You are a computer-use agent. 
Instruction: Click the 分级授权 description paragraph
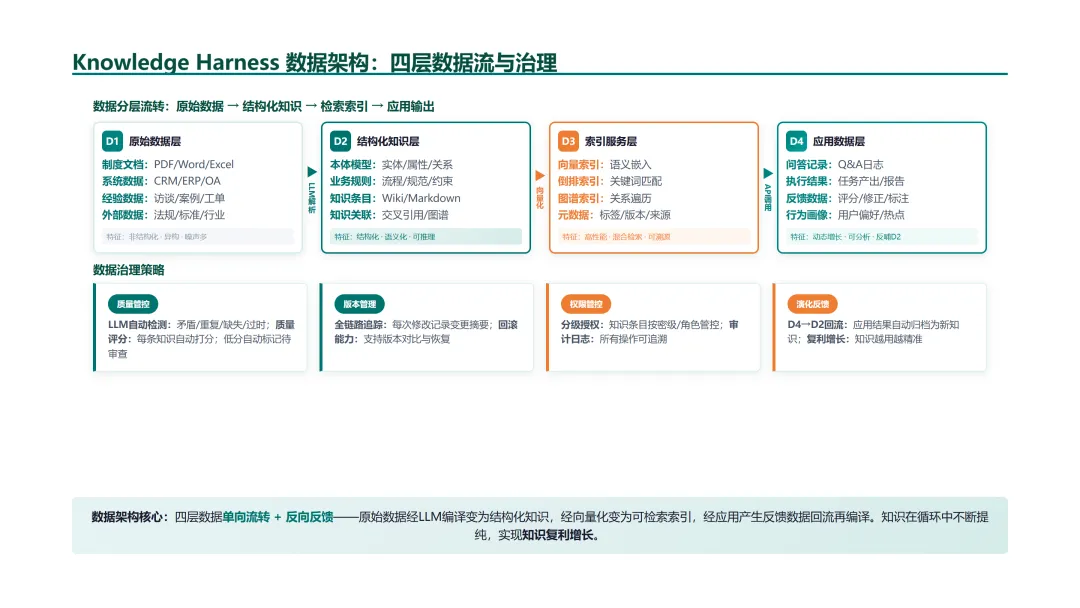click(650, 332)
